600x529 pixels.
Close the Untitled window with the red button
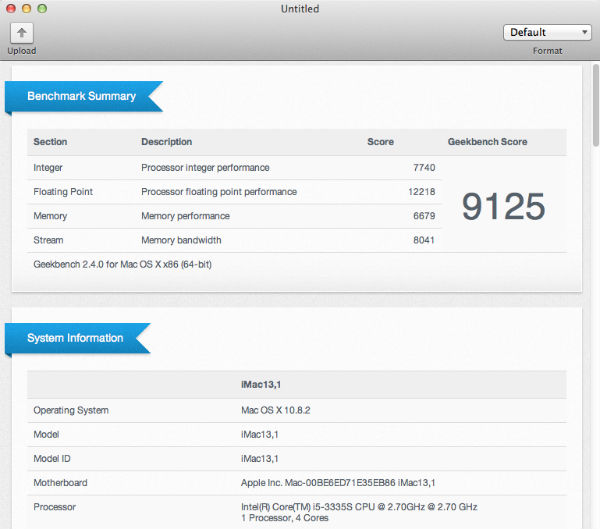(11, 9)
